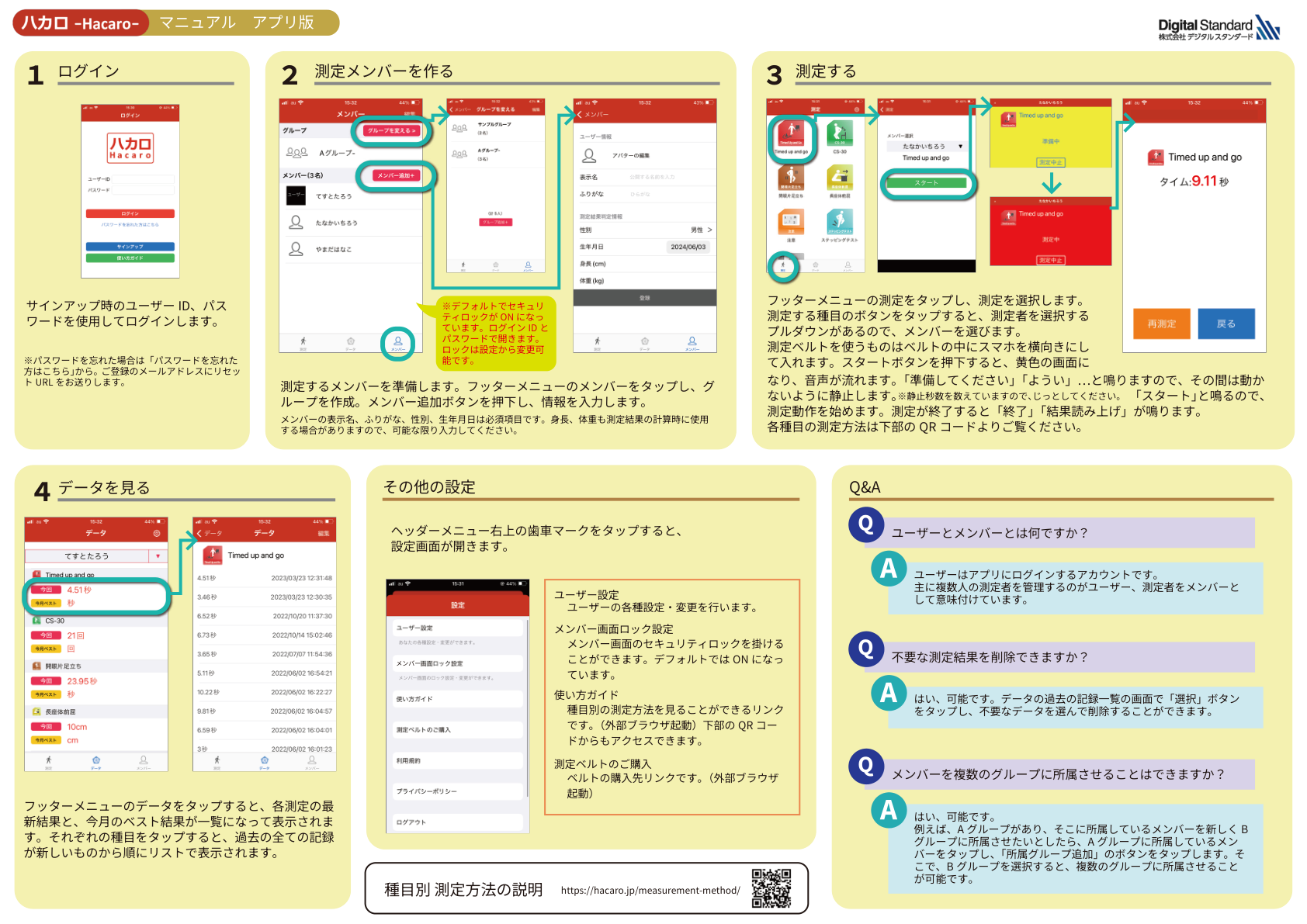This screenshot has width=1307, height=924.
Task: Click the gear icon in the 測定 screen header
Action: (857, 109)
